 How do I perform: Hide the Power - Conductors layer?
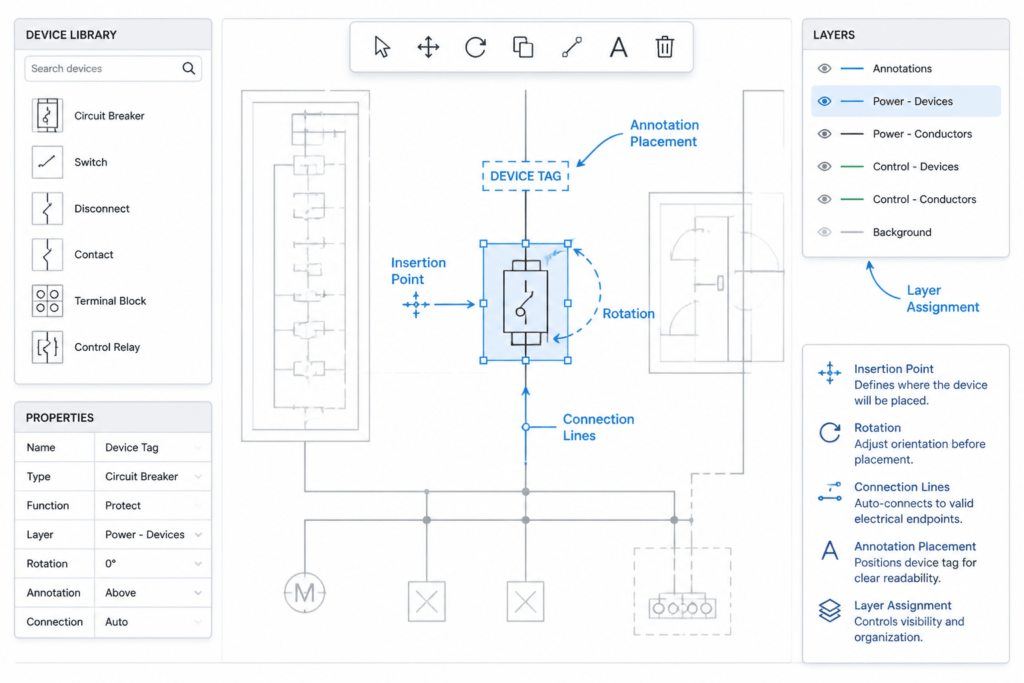coord(824,134)
